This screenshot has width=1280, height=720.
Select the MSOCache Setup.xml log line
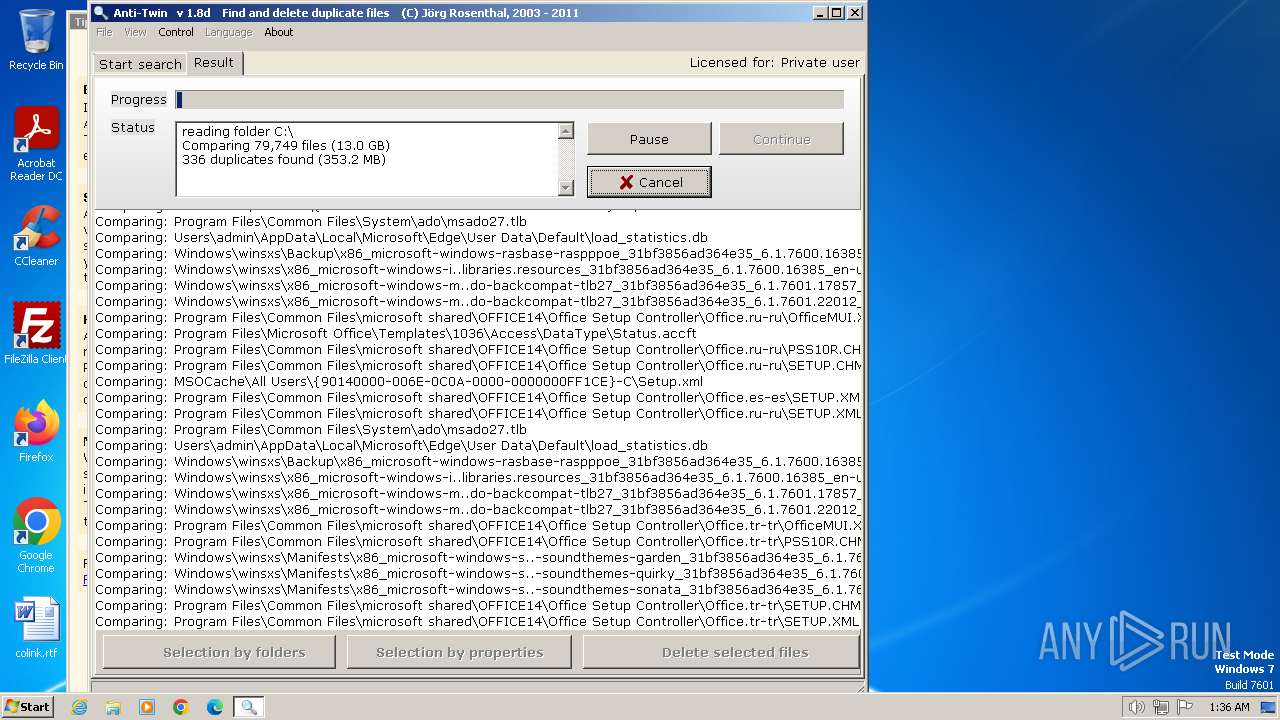pyautogui.click(x=399, y=381)
